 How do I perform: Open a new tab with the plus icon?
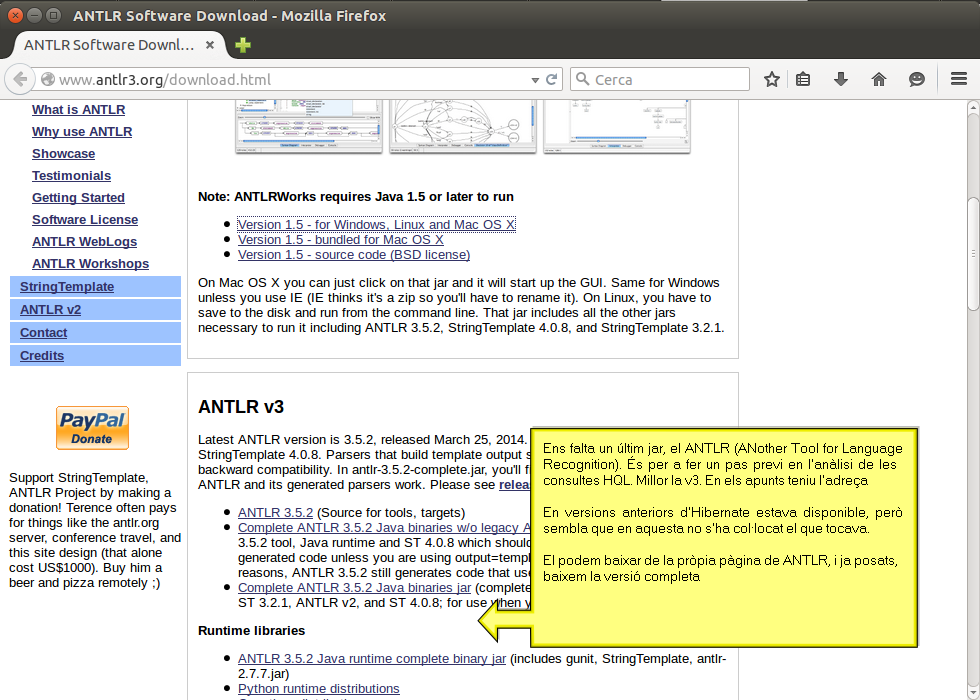[242, 45]
